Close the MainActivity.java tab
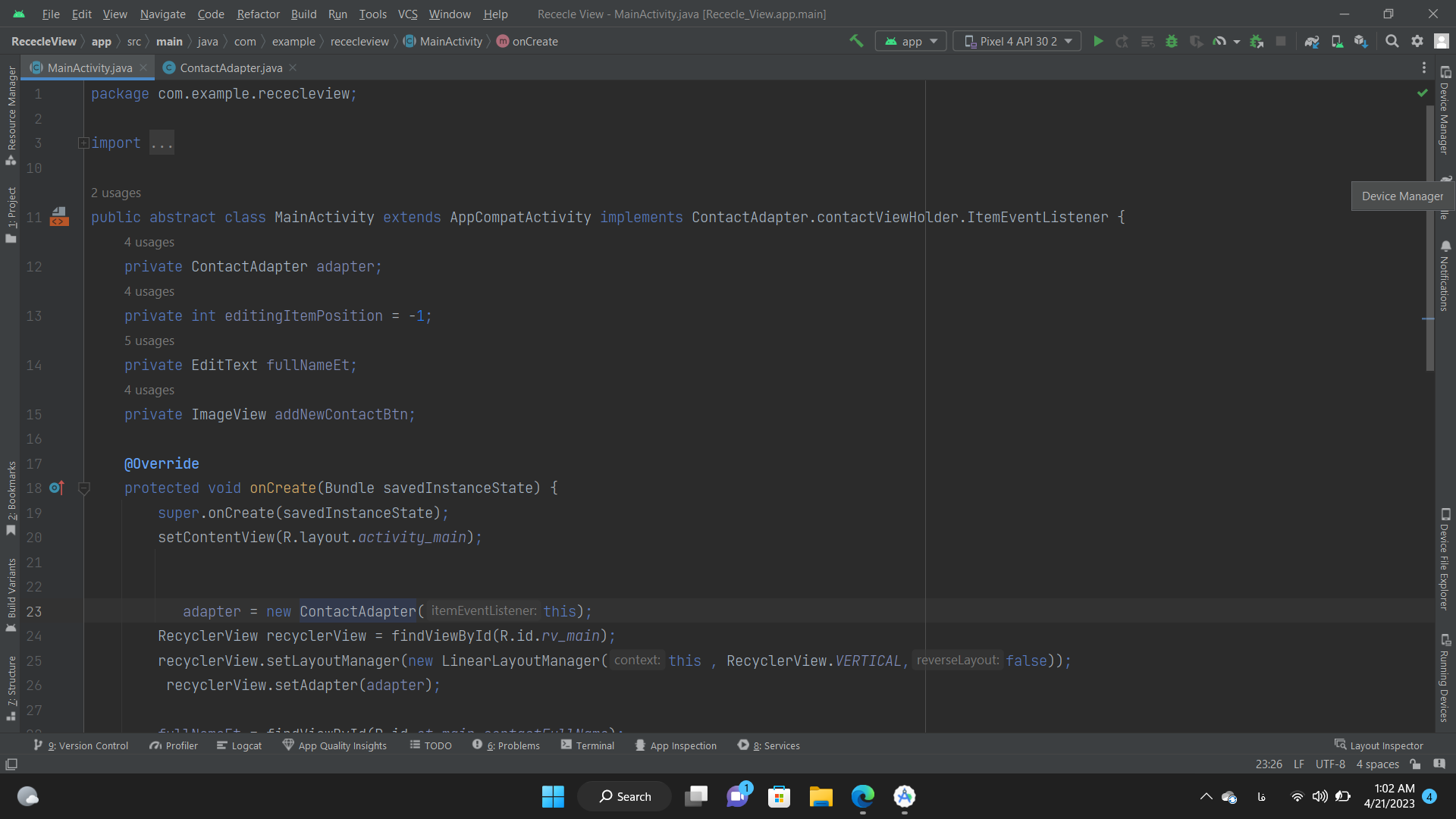The width and height of the screenshot is (1456, 819). click(x=143, y=67)
